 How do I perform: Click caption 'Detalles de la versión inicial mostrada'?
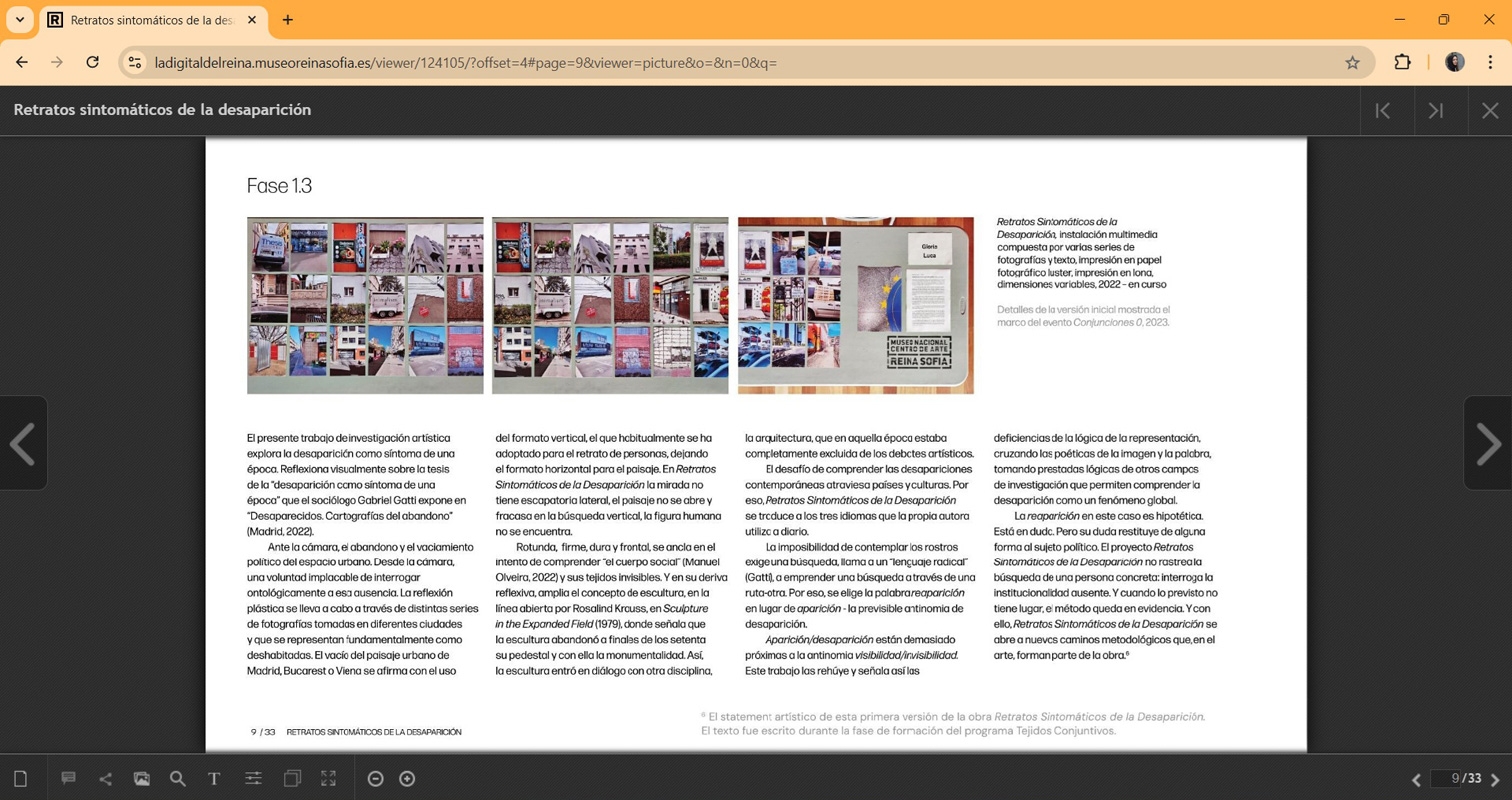[x=1083, y=310]
